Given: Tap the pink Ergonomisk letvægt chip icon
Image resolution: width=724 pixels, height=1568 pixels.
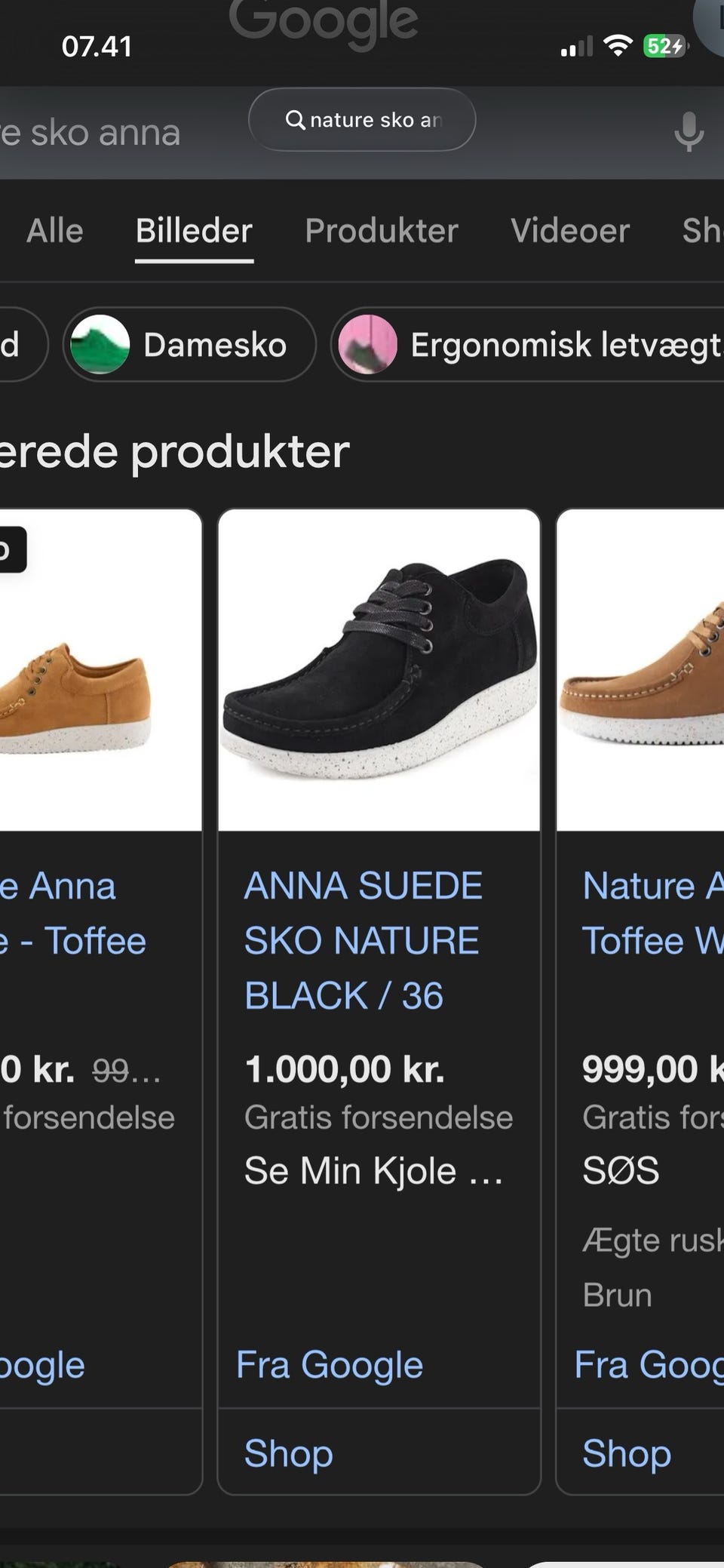Looking at the screenshot, I should pos(367,345).
